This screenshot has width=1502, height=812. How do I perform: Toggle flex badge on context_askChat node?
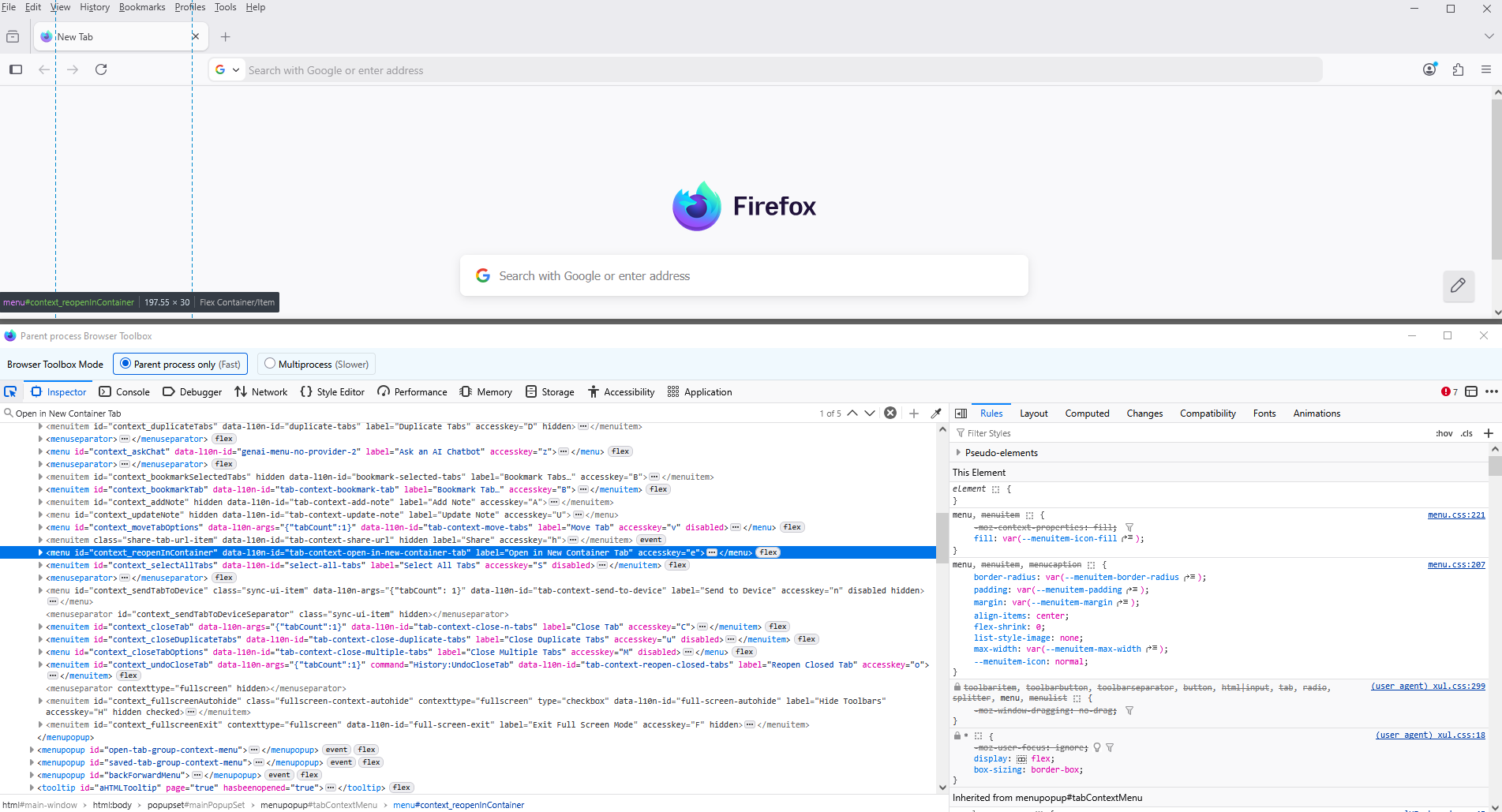tap(620, 451)
